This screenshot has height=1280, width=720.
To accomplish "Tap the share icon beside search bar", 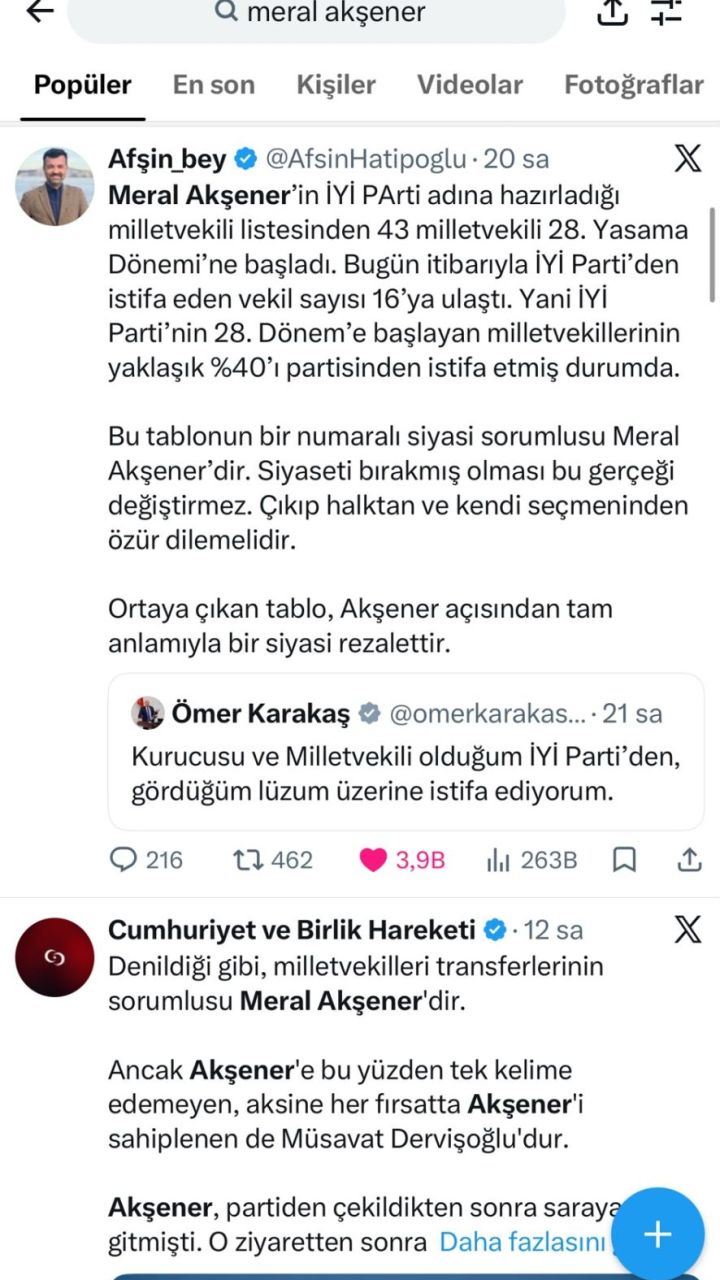I will pos(611,11).
